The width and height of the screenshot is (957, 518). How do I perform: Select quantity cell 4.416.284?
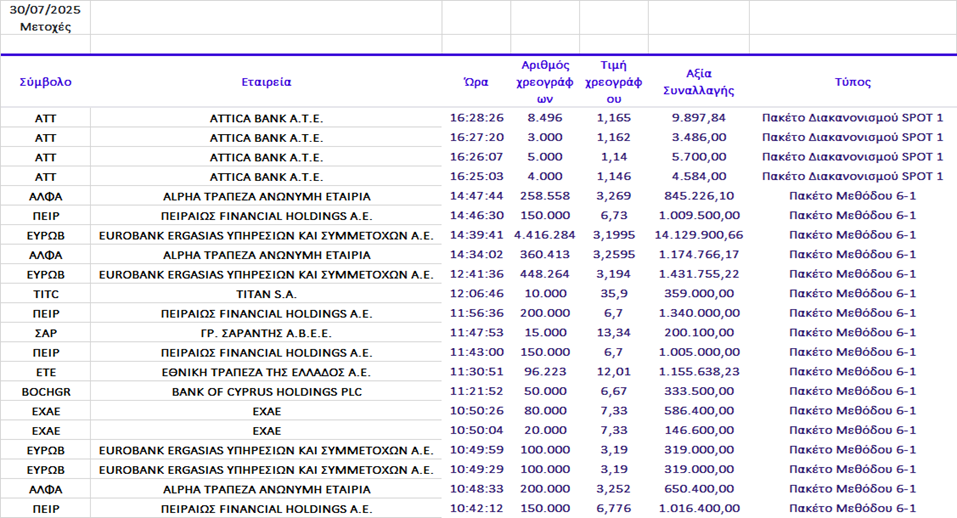coord(545,235)
